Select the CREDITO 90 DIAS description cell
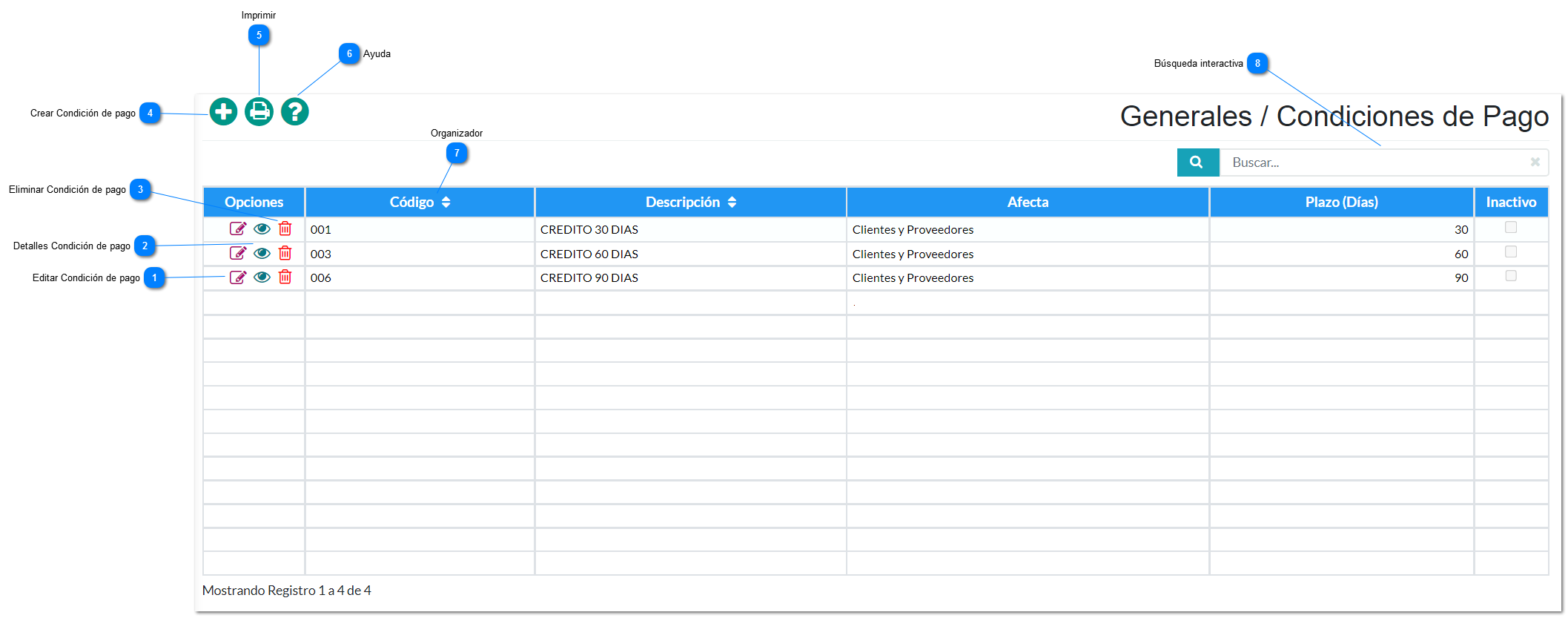This screenshot has width=1568, height=618. [690, 278]
